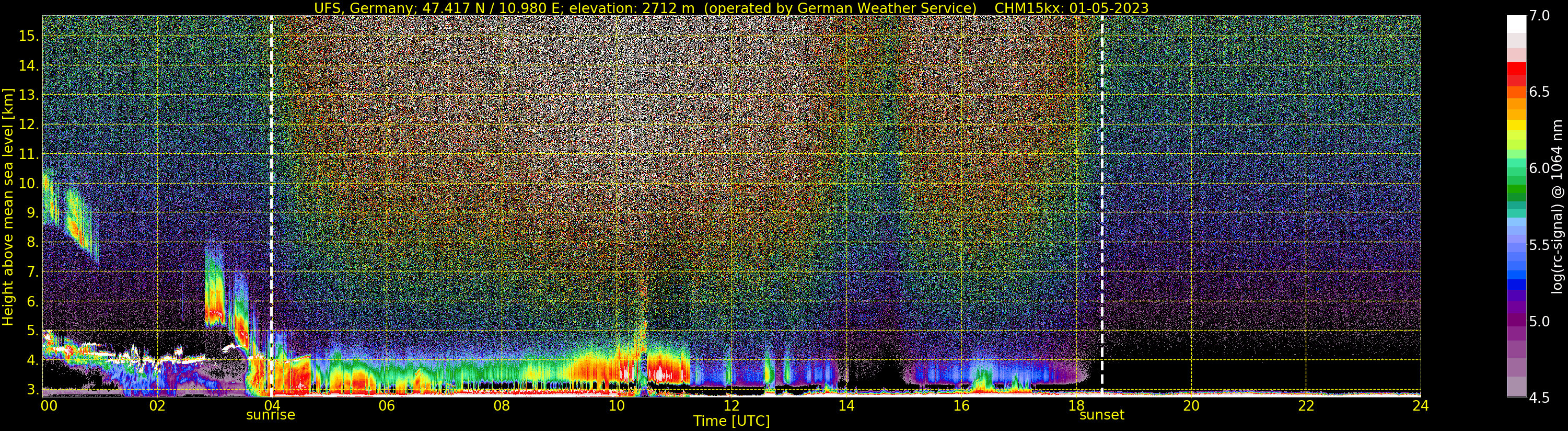Click the 00 time axis tick label
This screenshot has width=1568, height=431.
[x=49, y=405]
